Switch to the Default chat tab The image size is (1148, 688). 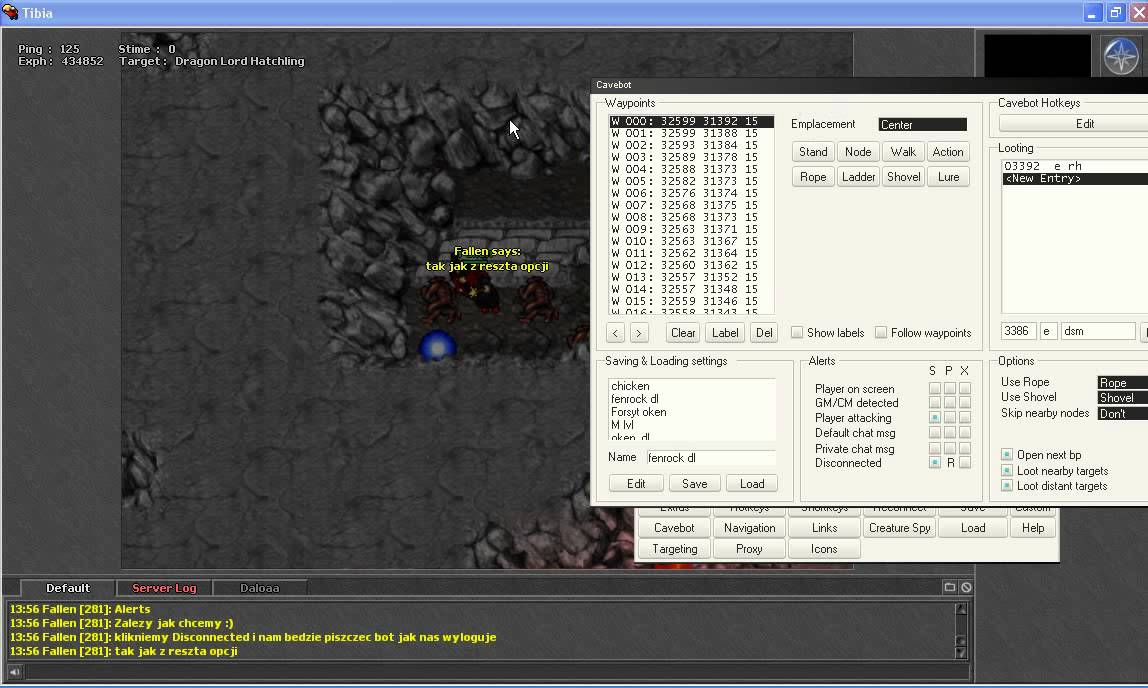[x=68, y=588]
